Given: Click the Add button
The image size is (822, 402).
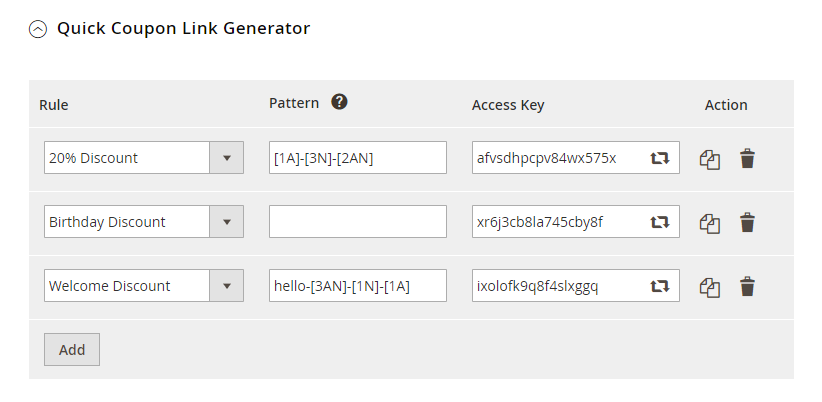Looking at the screenshot, I should [72, 350].
